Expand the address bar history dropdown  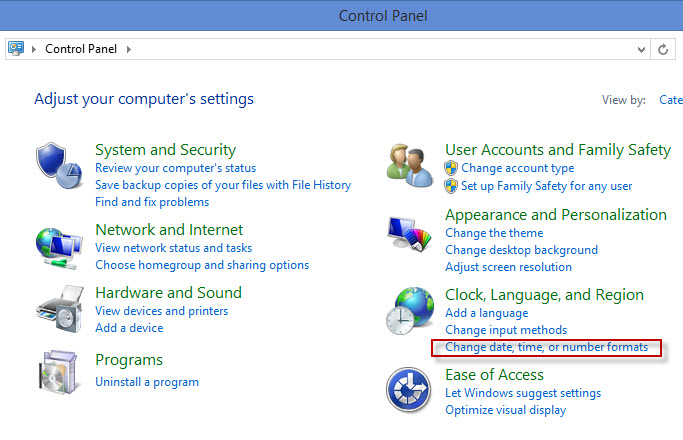point(641,49)
